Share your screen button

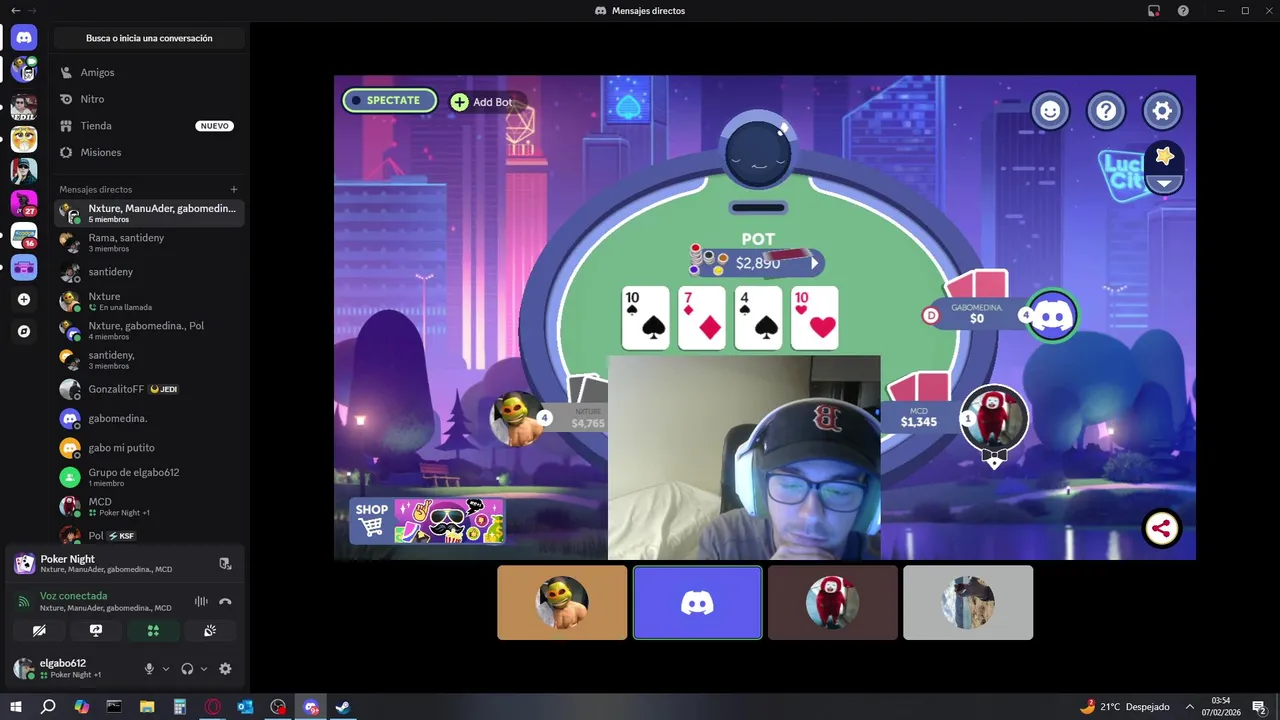pyautogui.click(x=96, y=631)
